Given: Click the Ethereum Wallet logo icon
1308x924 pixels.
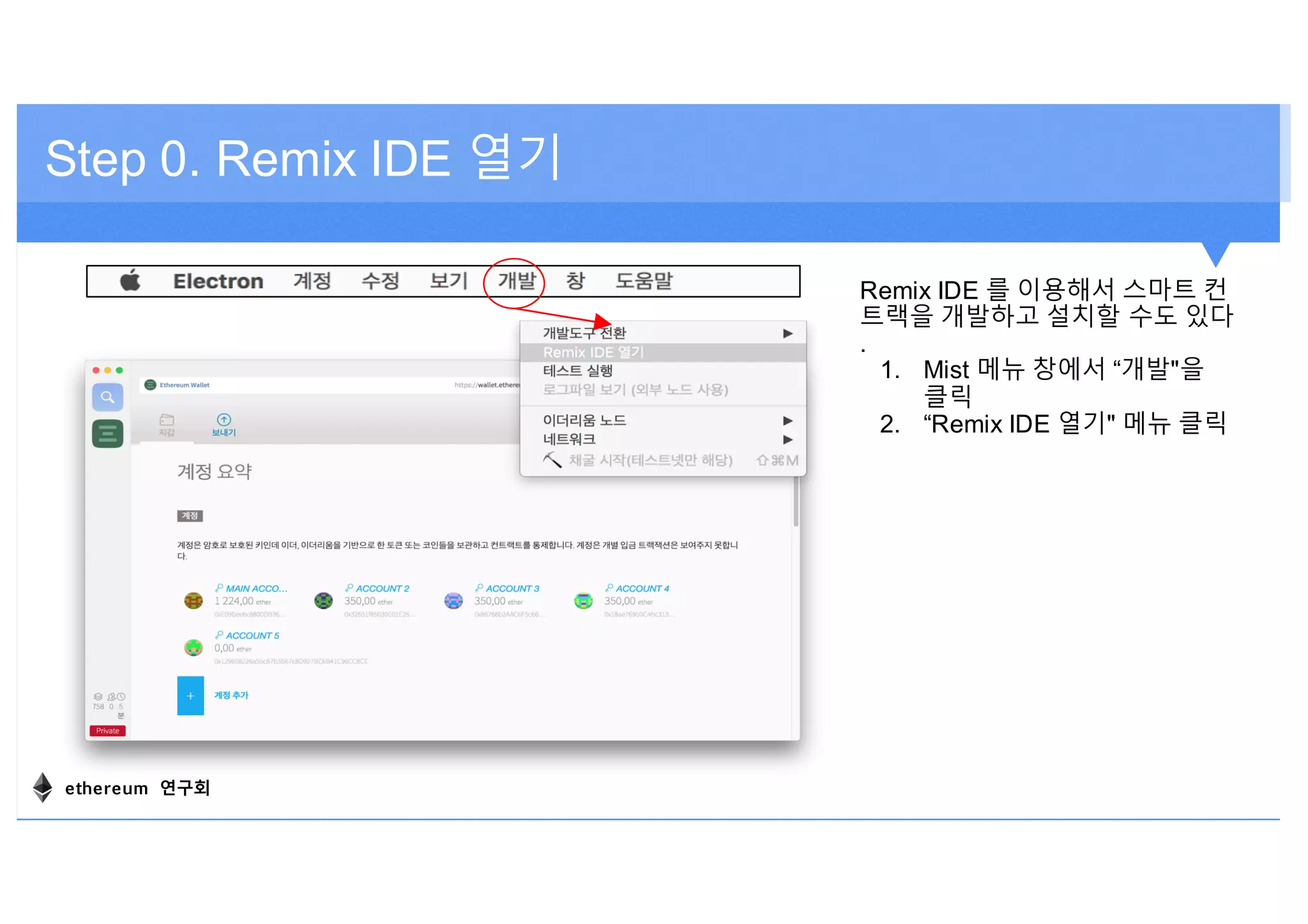Looking at the screenshot, I should [x=150, y=384].
